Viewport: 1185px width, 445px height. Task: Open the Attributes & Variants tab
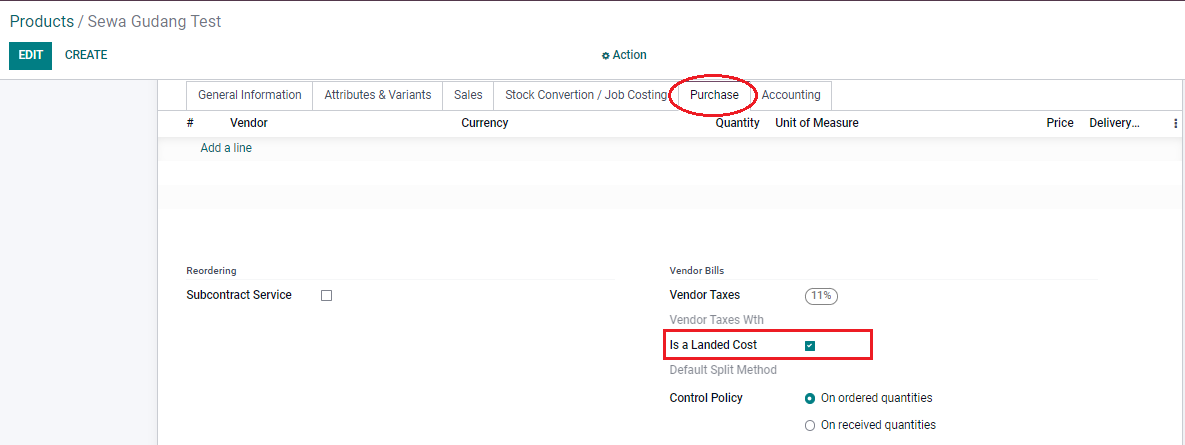click(377, 95)
